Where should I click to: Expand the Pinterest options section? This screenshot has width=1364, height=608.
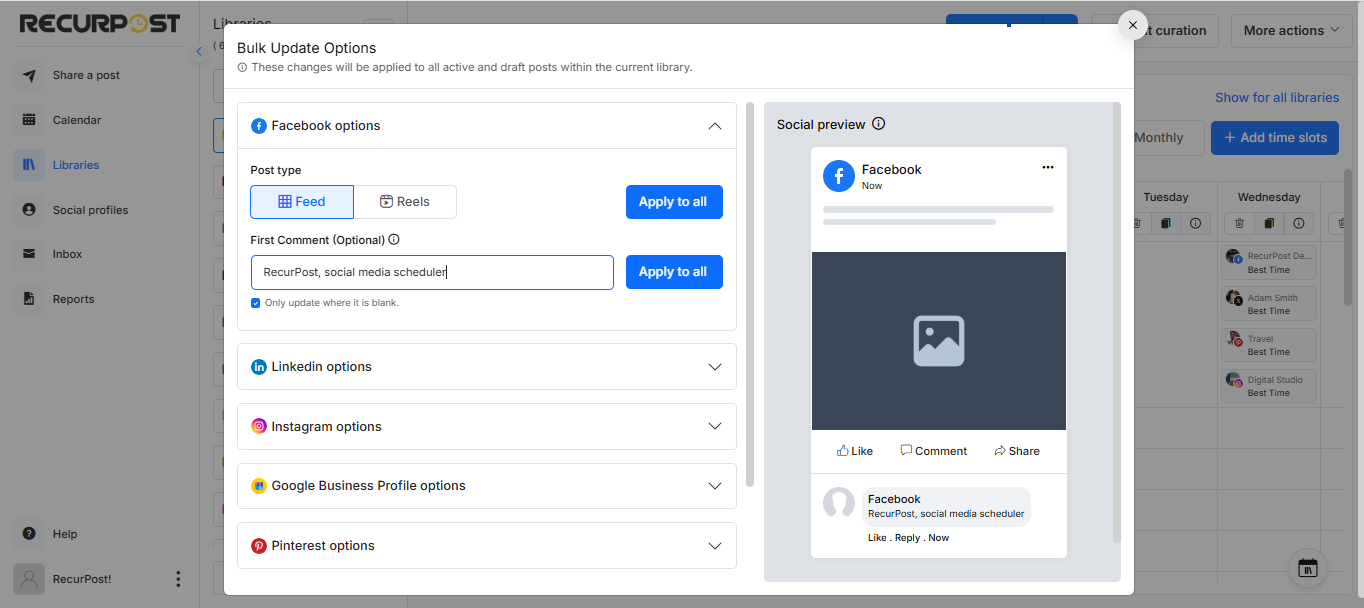click(x=487, y=546)
